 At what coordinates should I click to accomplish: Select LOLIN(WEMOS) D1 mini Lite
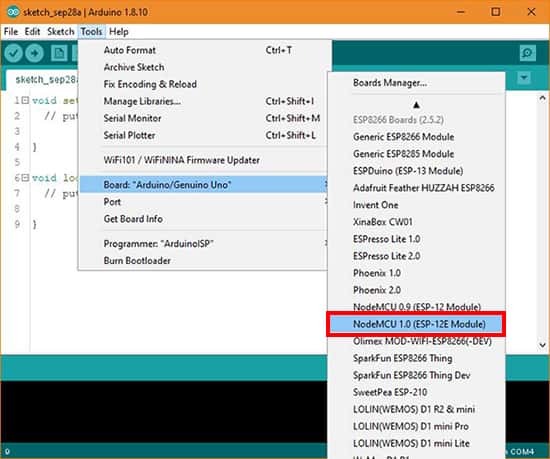click(416, 443)
